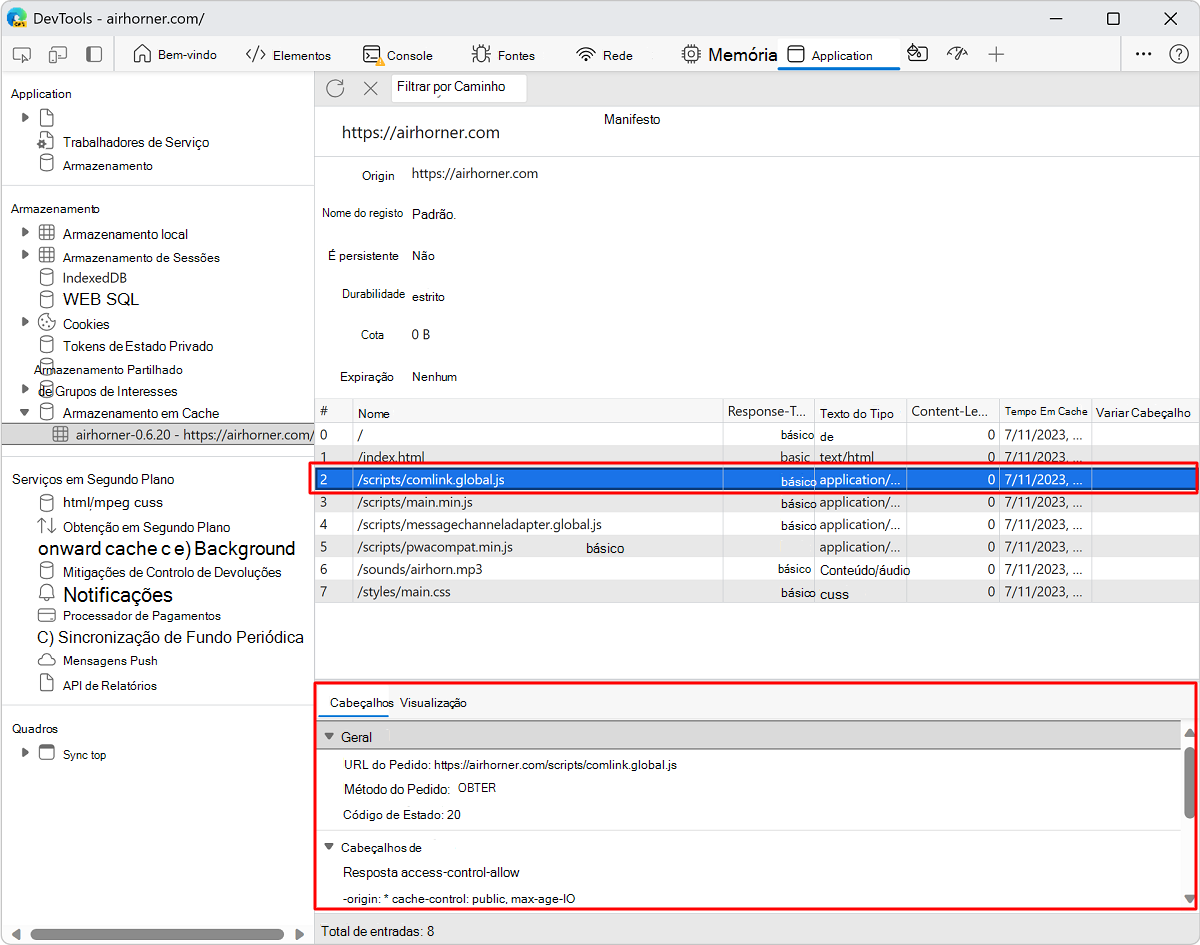Expand the Cookies tree node
This screenshot has height=945, width=1200.
pos(25,322)
